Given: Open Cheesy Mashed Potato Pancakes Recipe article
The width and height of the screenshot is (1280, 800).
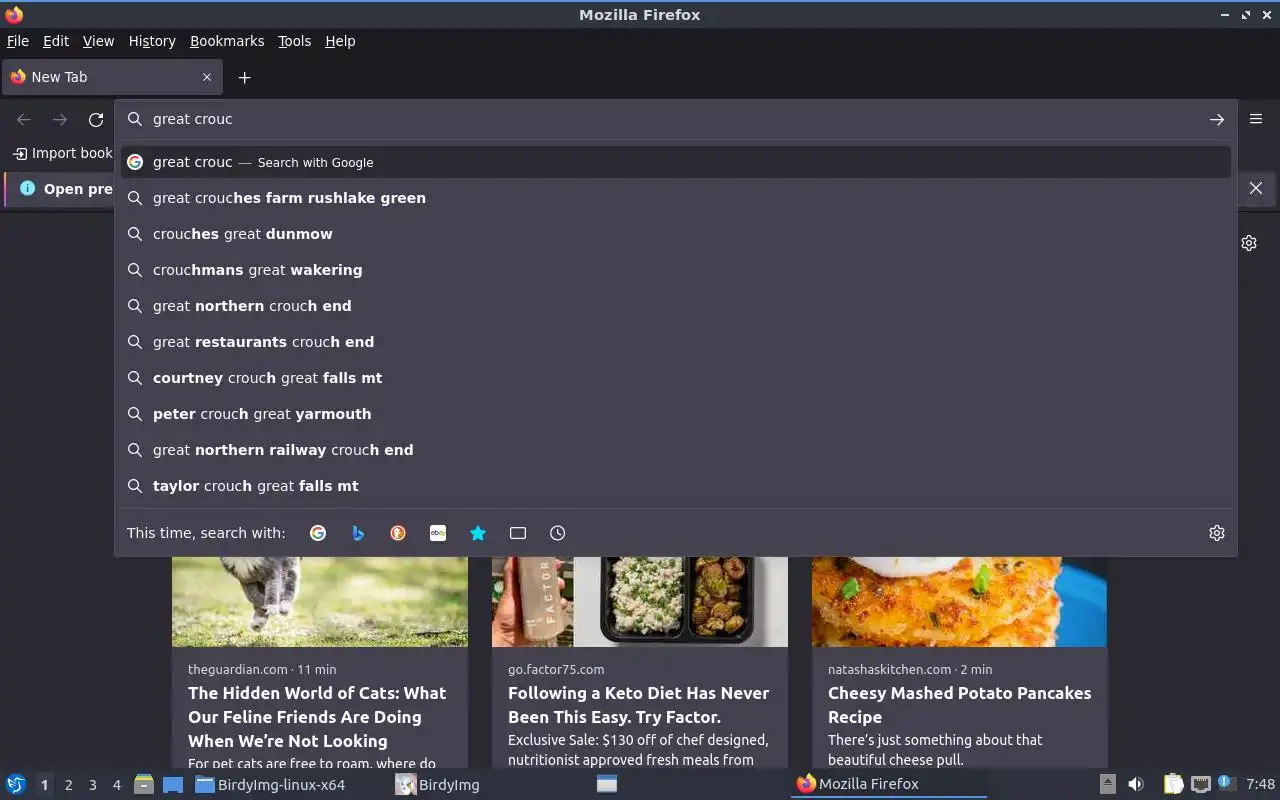Looking at the screenshot, I should tap(959, 705).
